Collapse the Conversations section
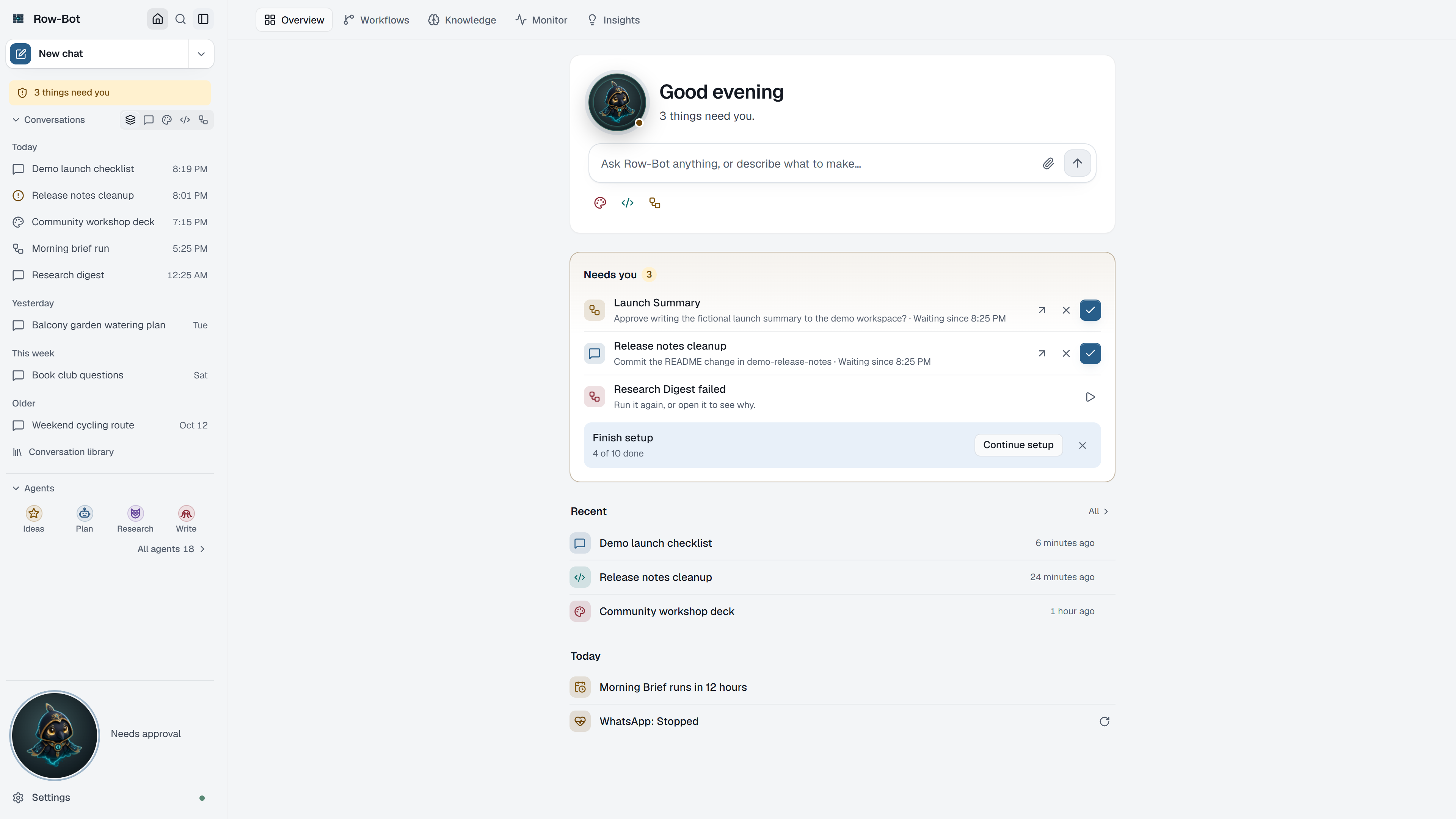 tap(49, 120)
